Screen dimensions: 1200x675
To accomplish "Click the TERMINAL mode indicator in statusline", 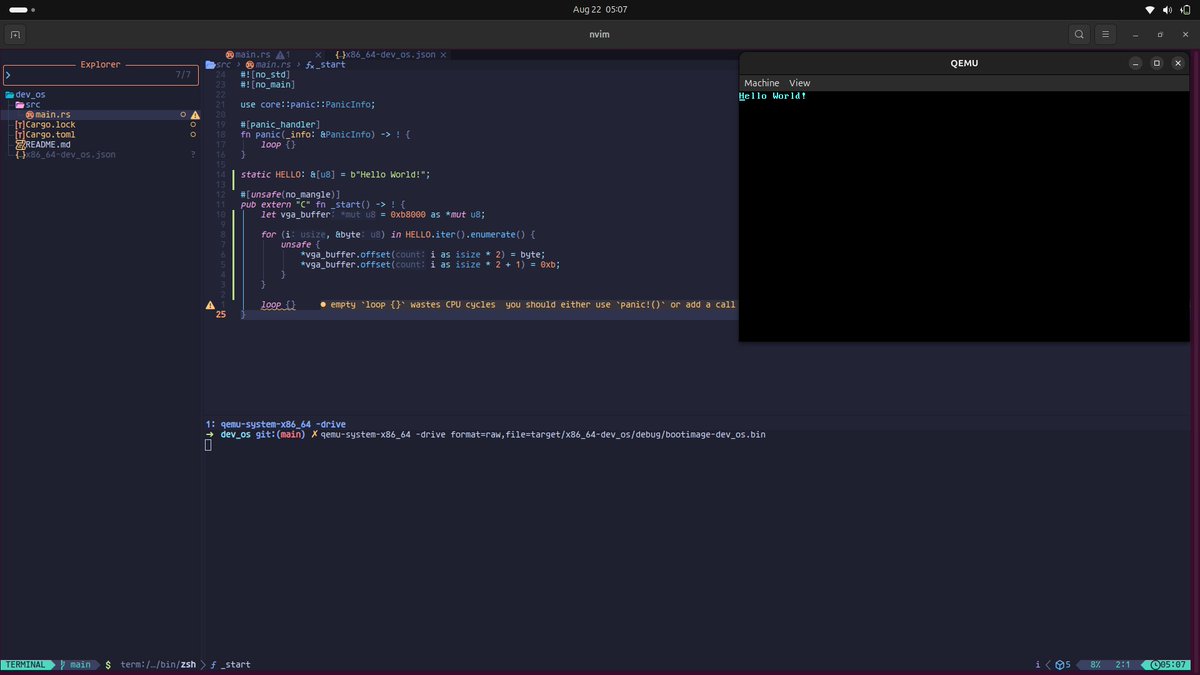I will 25,664.
